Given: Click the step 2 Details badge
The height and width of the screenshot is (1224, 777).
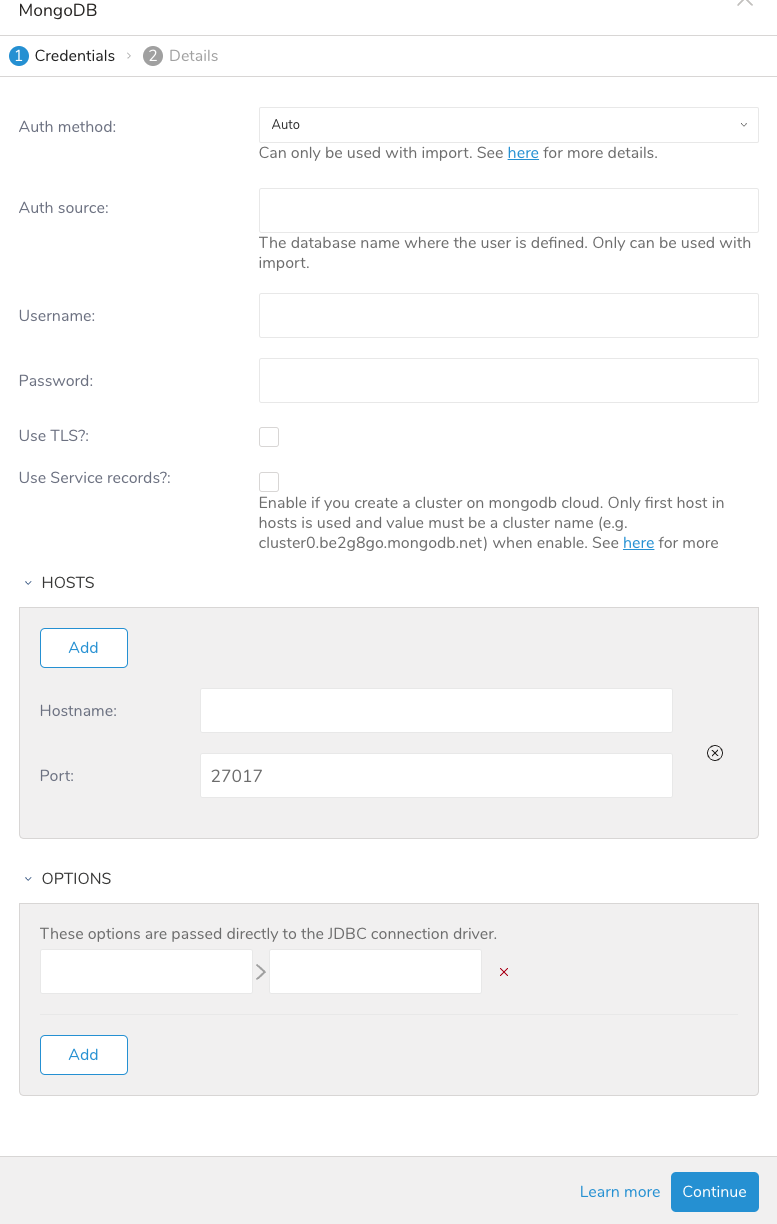Looking at the screenshot, I should click(153, 56).
